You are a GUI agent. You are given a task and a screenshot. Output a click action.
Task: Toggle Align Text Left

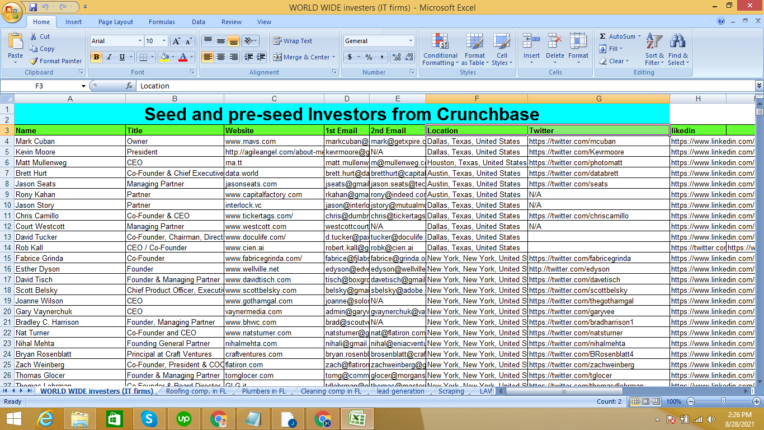pos(208,57)
